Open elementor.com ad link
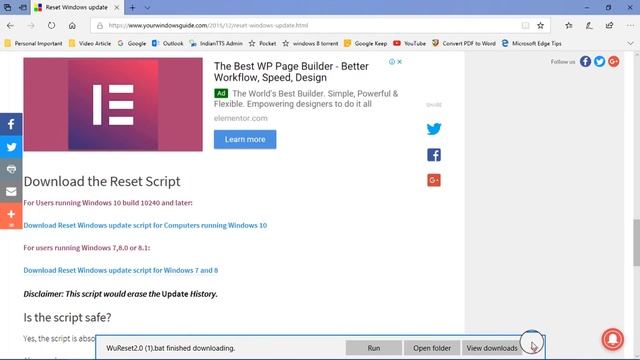 [x=241, y=118]
